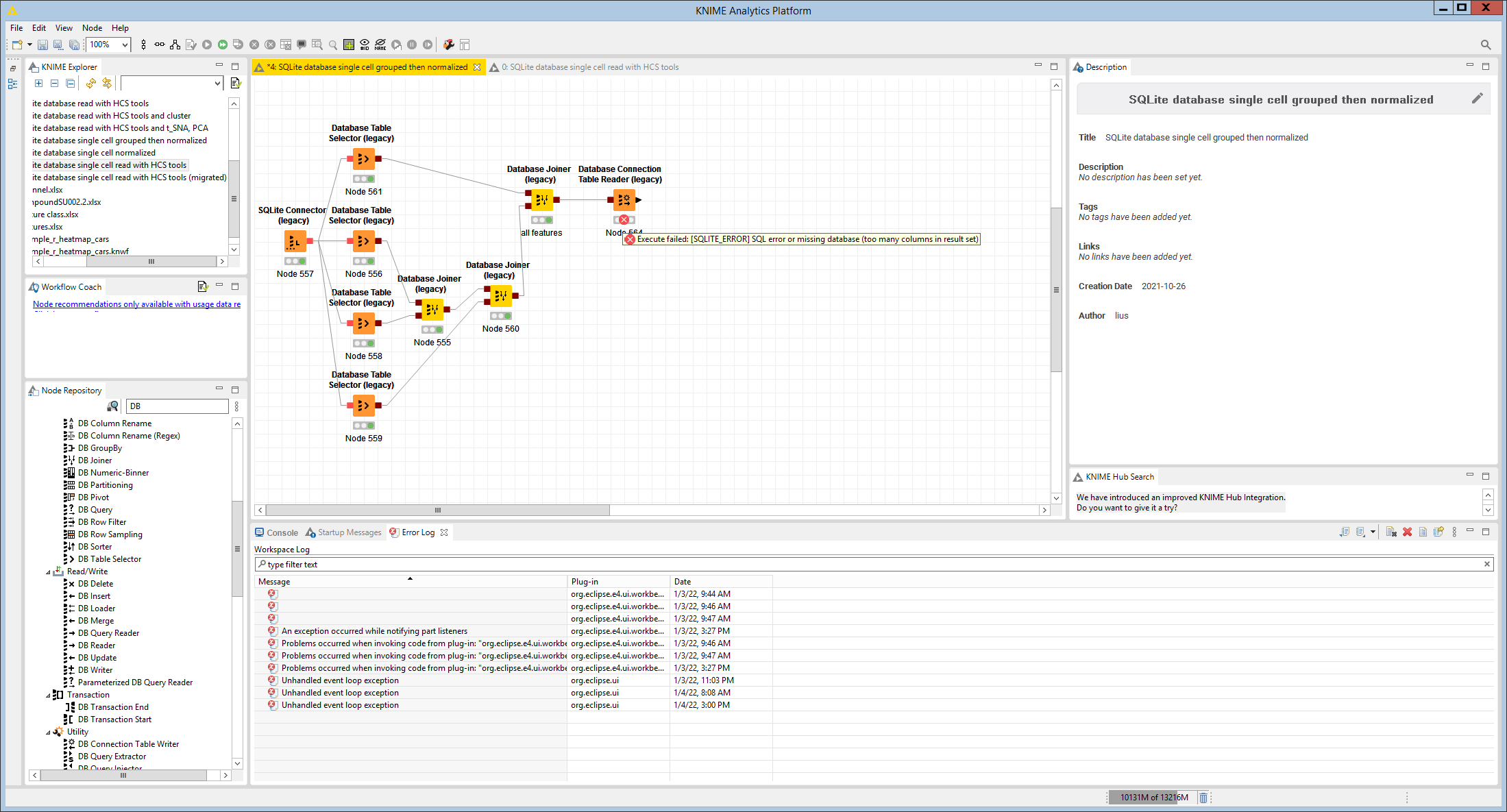Open the Node menu
1507x812 pixels.
coord(92,28)
